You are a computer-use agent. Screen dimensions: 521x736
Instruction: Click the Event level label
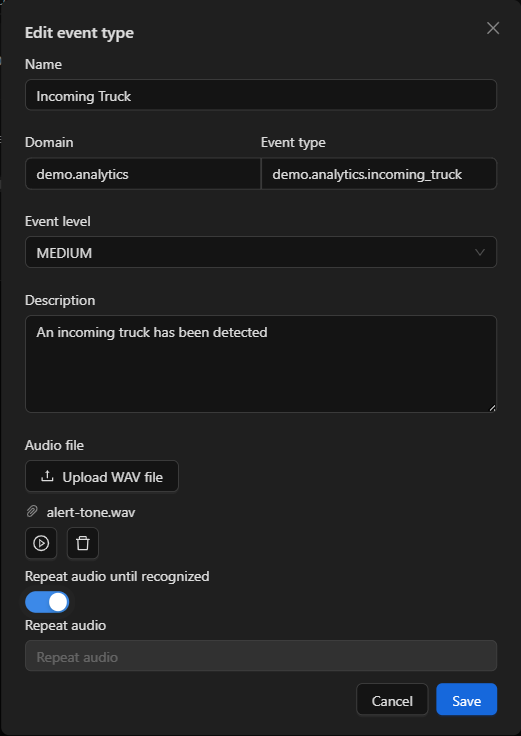(58, 221)
